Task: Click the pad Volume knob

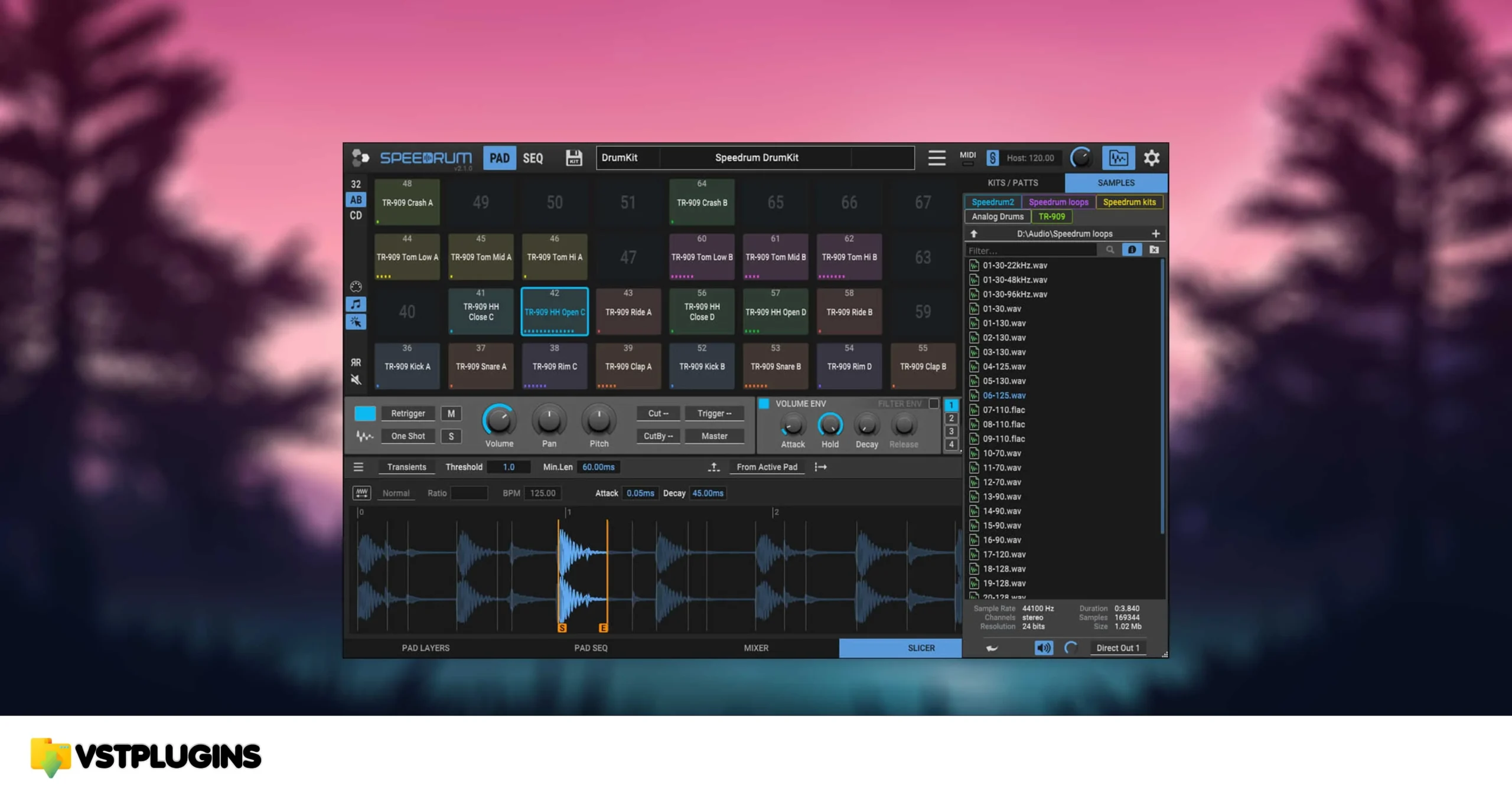Action: [499, 420]
